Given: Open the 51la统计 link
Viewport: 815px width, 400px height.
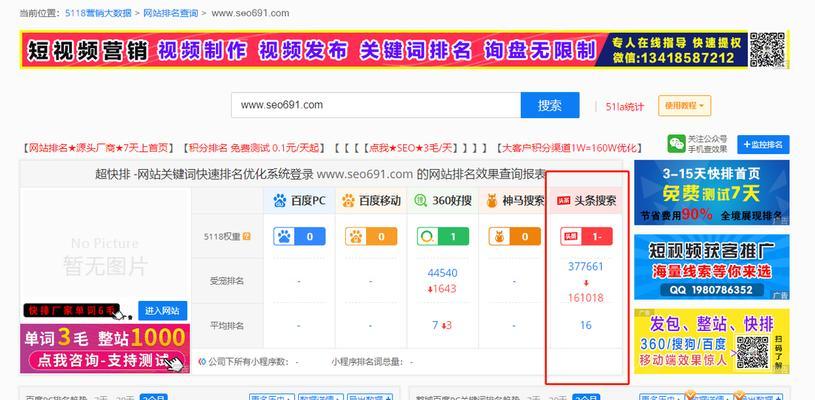Looking at the screenshot, I should 624,106.
